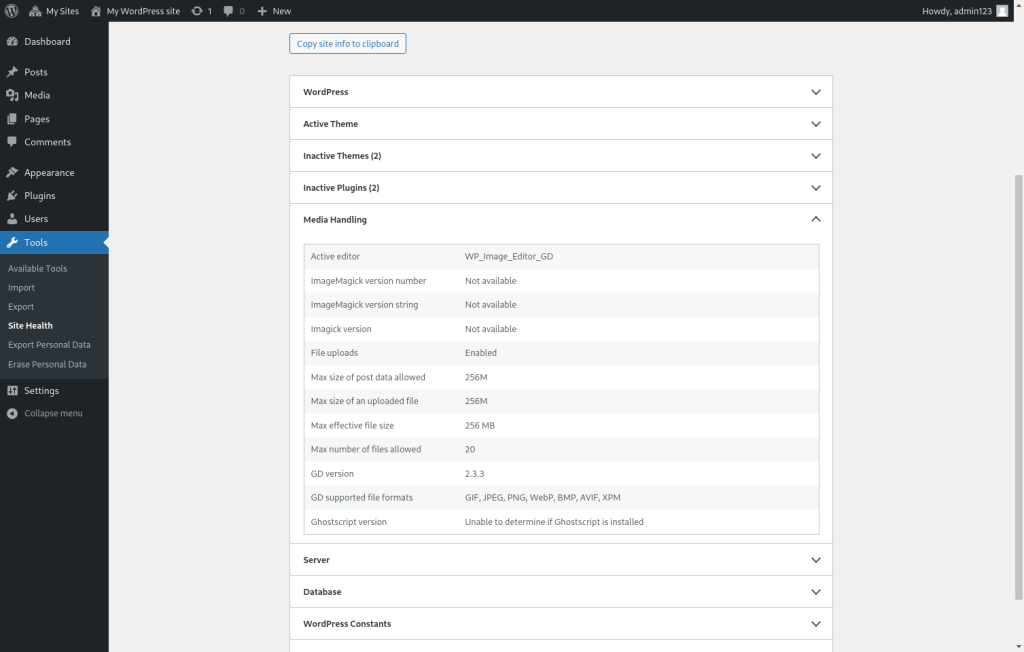
Task: Click the Media icon in sidebar
Action: (x=12, y=95)
